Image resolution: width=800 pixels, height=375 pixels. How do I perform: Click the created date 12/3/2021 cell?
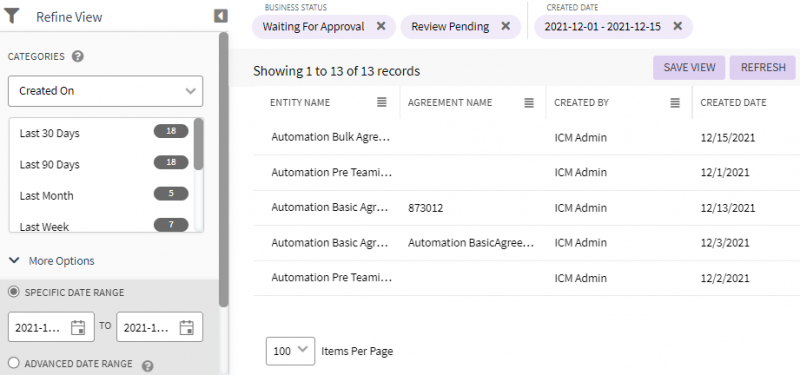(x=725, y=243)
